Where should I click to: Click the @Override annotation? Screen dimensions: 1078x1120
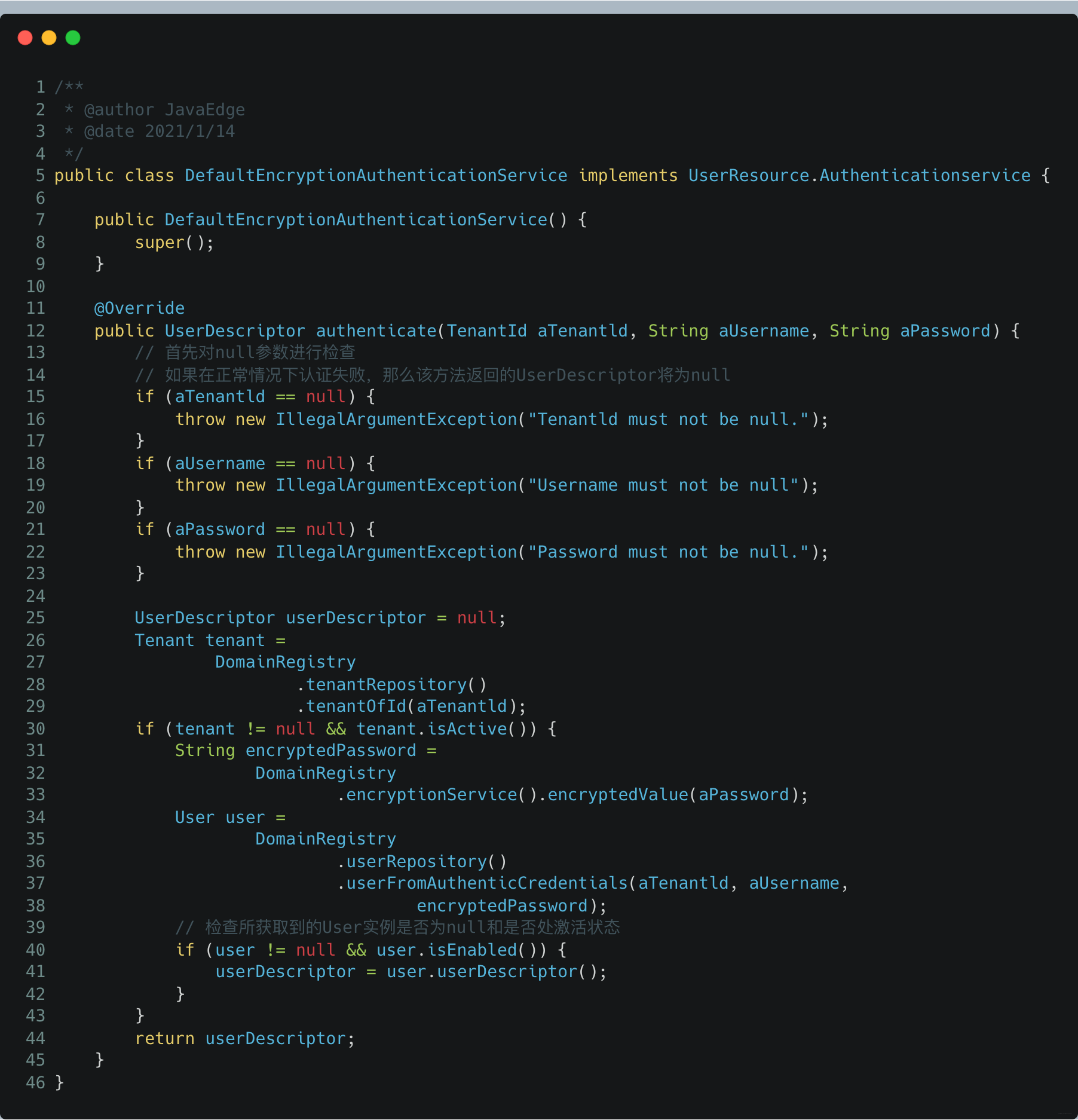139,308
